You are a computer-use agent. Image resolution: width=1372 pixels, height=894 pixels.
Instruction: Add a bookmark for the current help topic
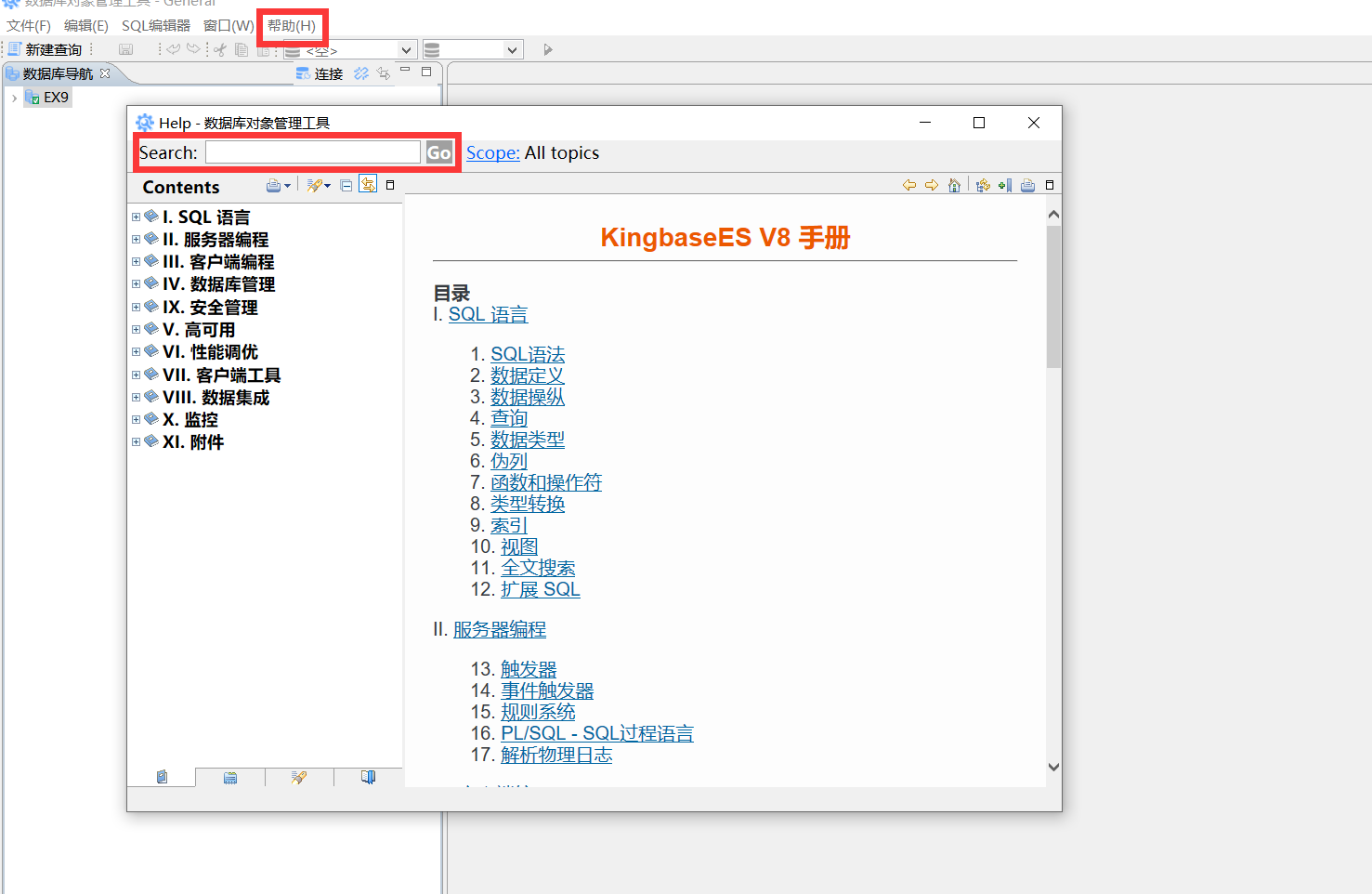tap(1005, 185)
